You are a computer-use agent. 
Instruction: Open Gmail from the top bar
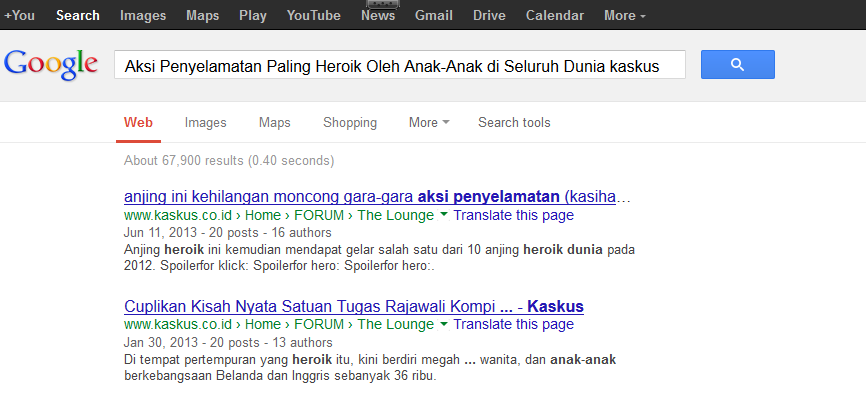pos(434,15)
